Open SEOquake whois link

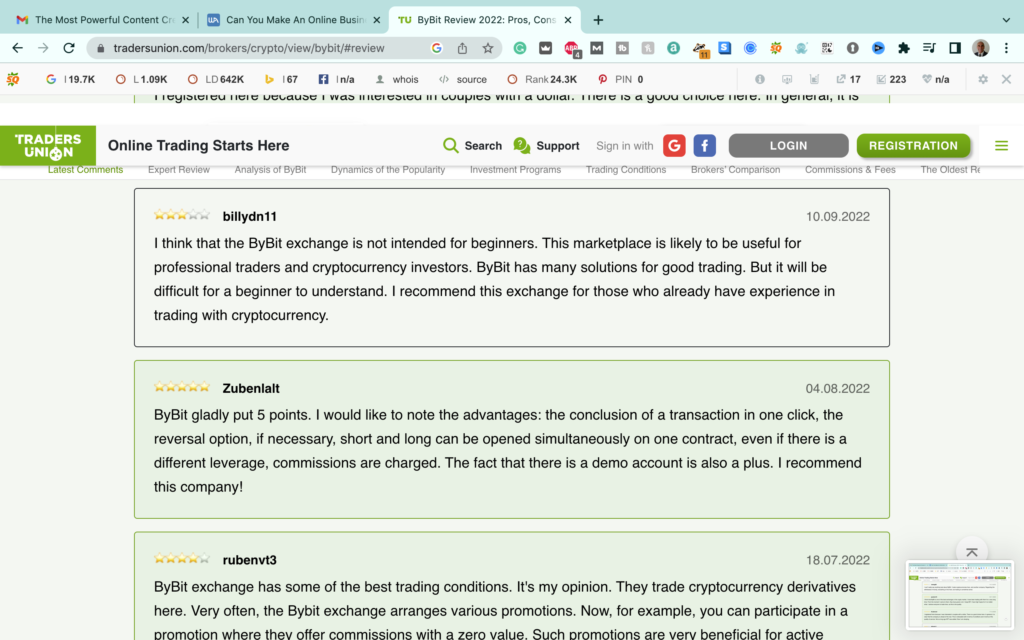point(398,79)
